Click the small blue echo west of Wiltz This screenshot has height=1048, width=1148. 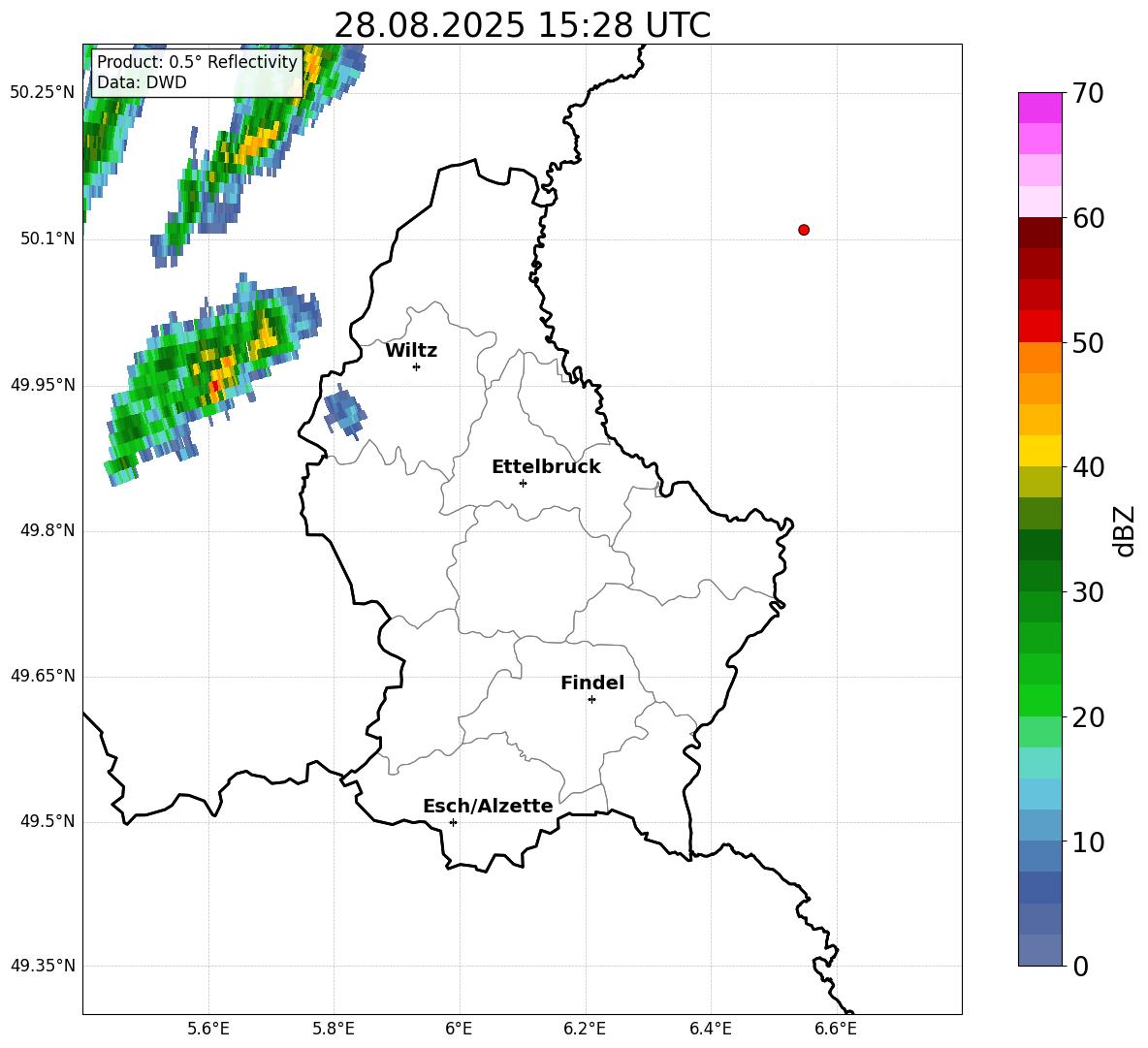(x=344, y=412)
